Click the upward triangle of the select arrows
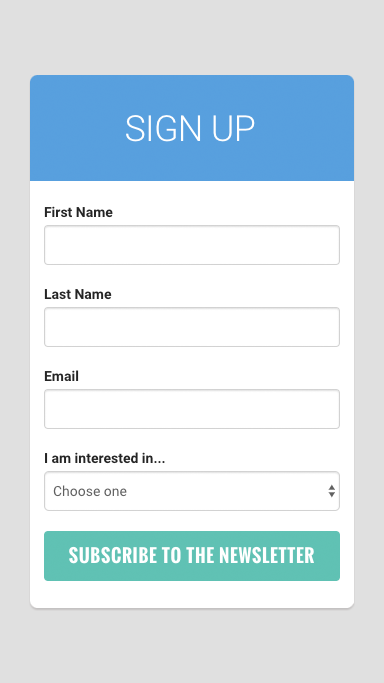The image size is (384, 683). pyautogui.click(x=332, y=487)
